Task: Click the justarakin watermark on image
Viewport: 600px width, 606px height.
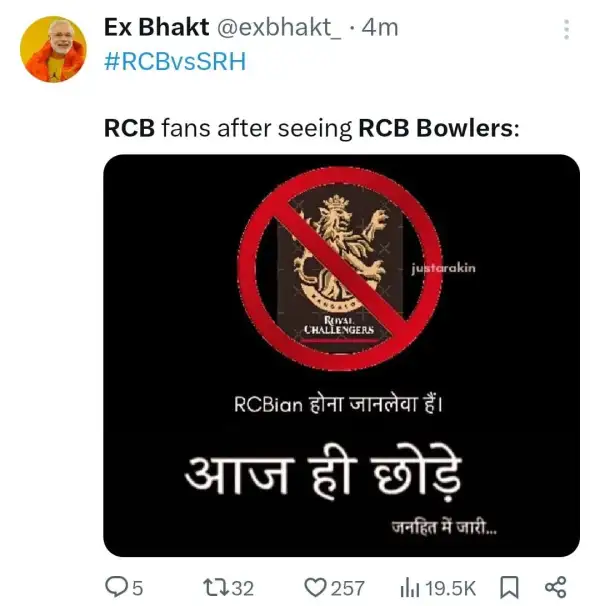Action: pyautogui.click(x=443, y=268)
